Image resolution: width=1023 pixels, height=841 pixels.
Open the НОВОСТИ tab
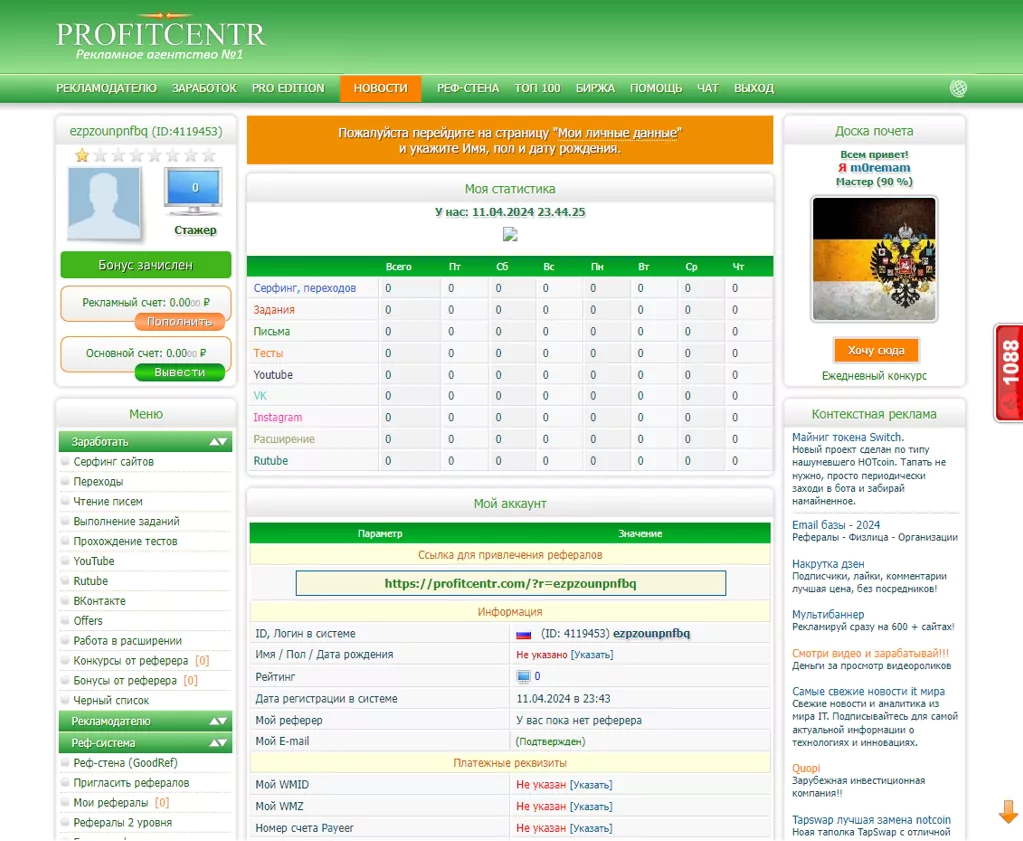tap(380, 88)
